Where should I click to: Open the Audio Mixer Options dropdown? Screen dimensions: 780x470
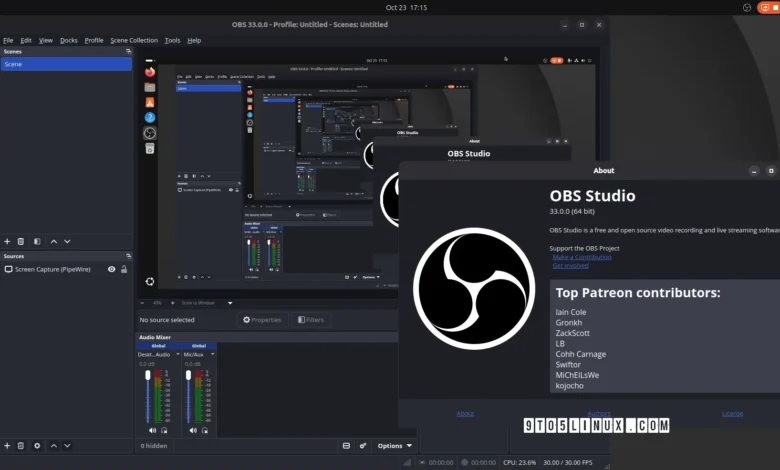coord(394,446)
